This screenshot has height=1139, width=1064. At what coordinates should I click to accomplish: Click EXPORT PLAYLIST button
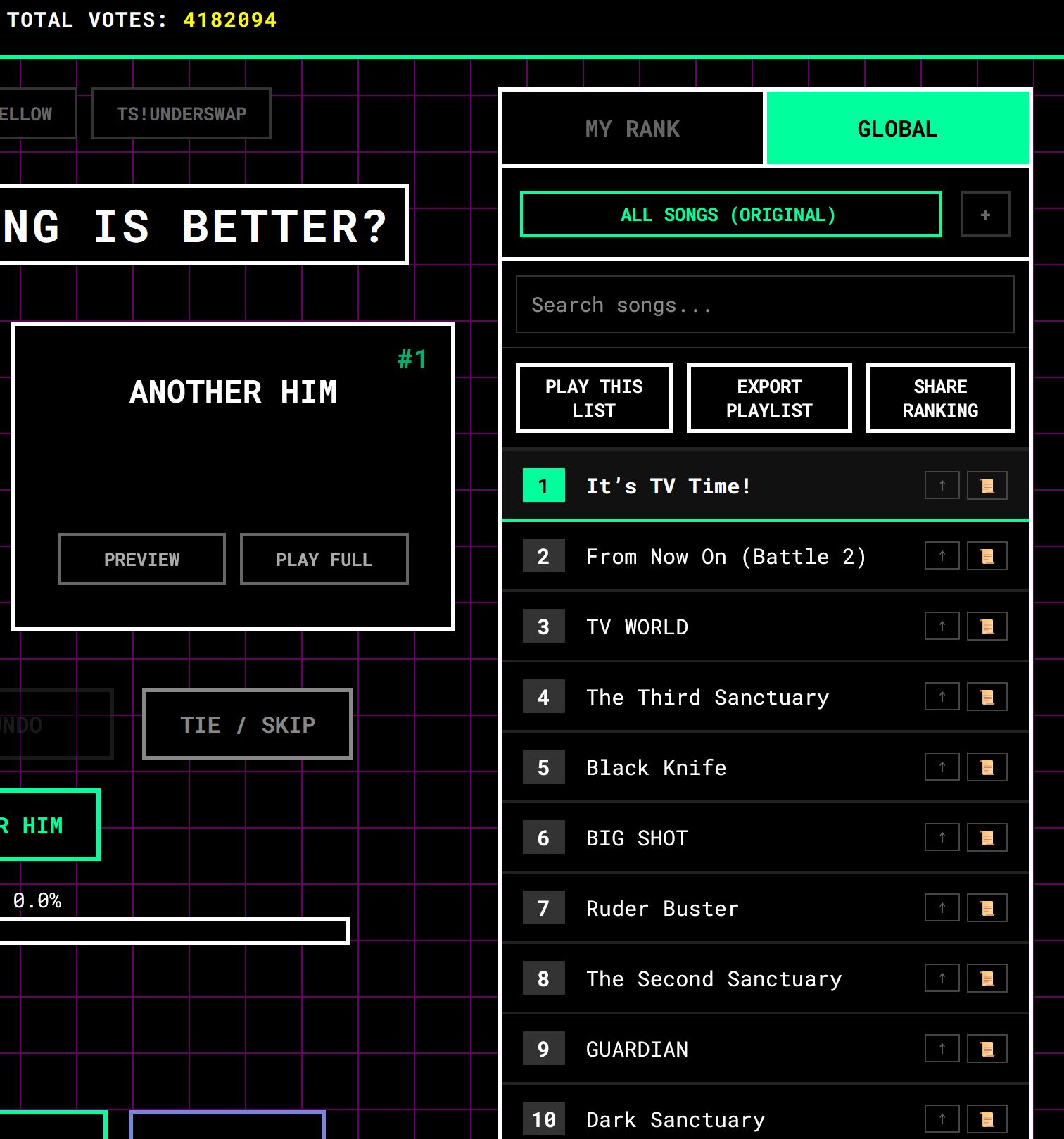pos(769,398)
